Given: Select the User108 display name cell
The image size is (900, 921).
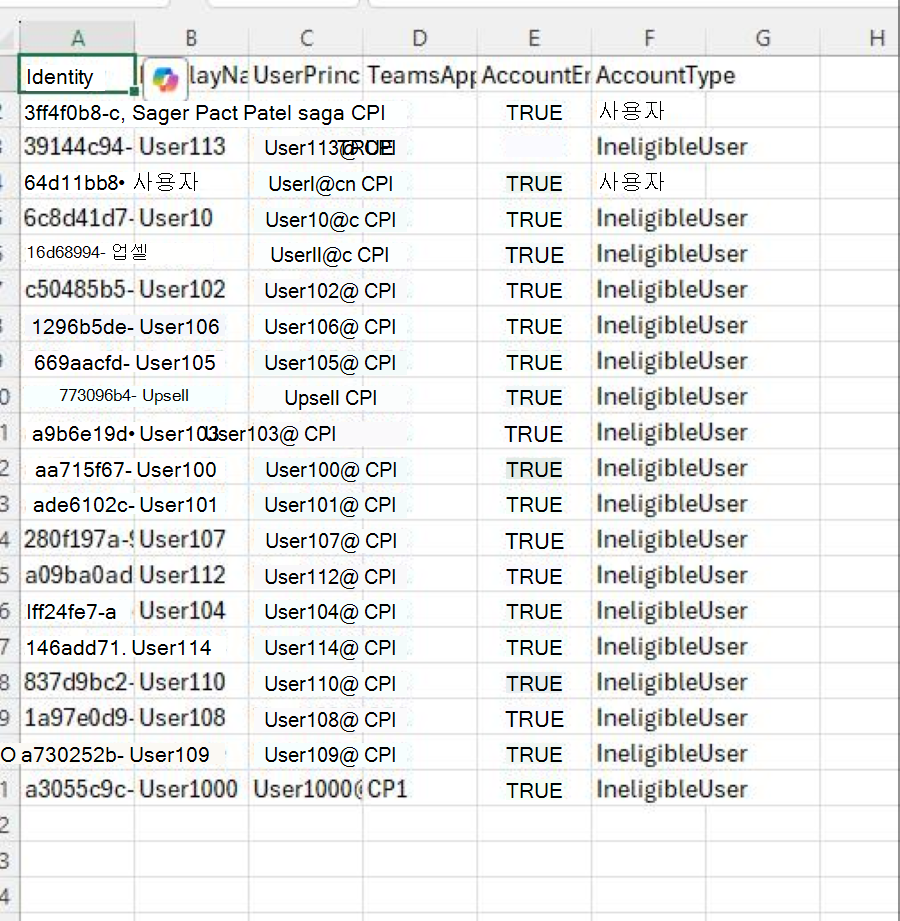Looking at the screenshot, I should pyautogui.click(x=192, y=718).
